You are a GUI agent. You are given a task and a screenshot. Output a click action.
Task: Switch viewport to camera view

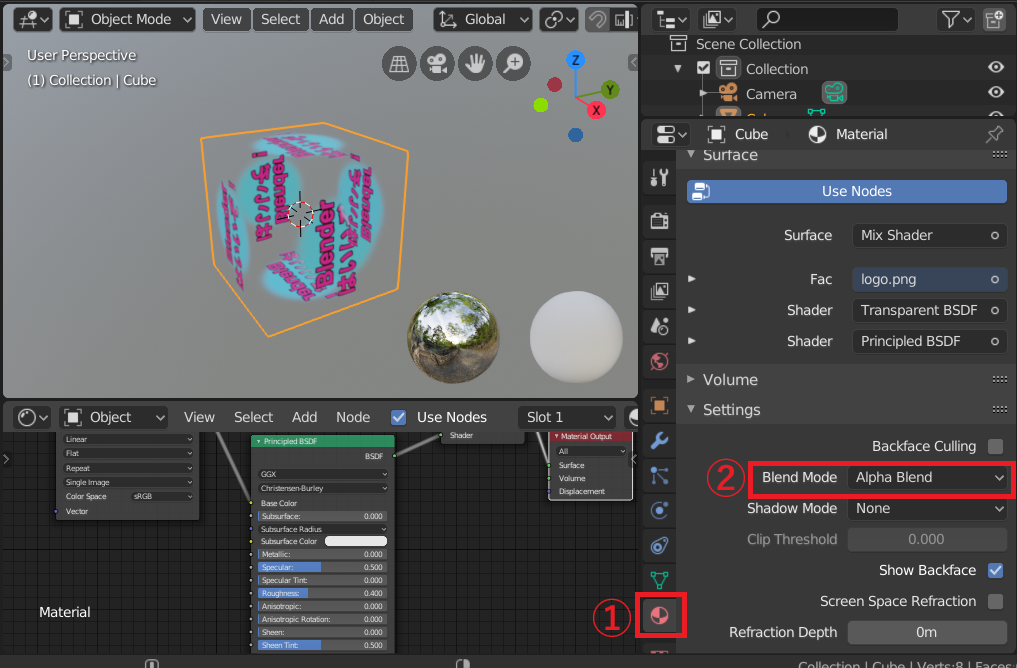pos(437,64)
